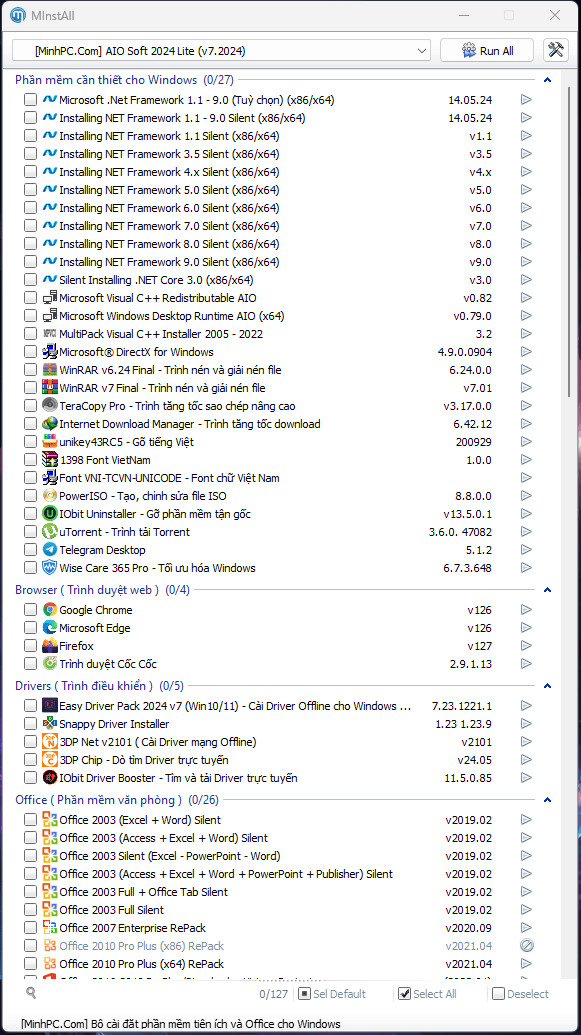
Task: Click the Run All button
Action: click(487, 50)
